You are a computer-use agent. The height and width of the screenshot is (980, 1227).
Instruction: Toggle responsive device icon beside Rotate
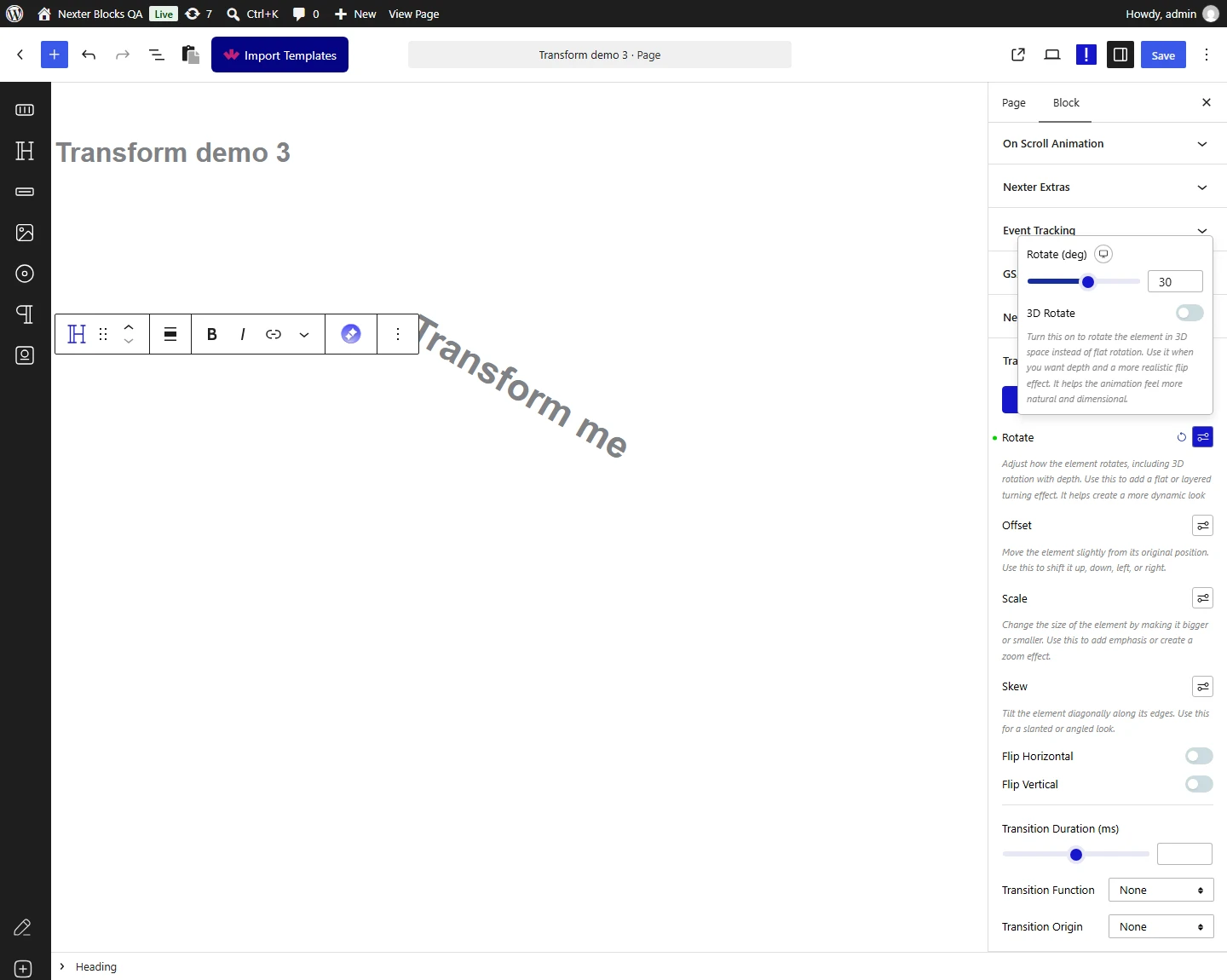click(x=1103, y=254)
